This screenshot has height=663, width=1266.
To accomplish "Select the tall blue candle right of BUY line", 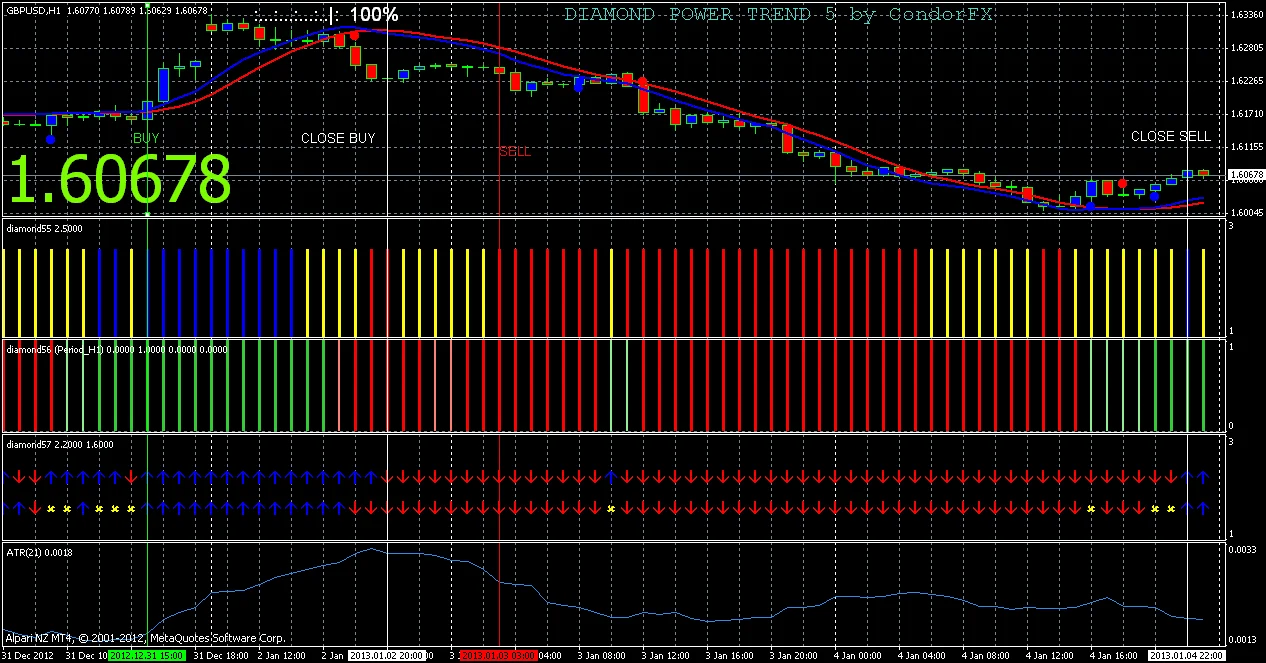I will (x=163, y=85).
